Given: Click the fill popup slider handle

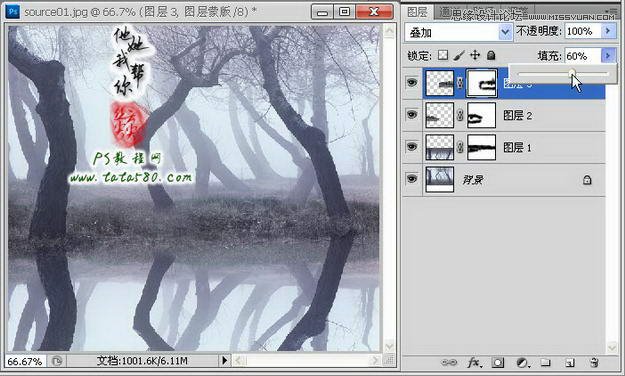Looking at the screenshot, I should tap(572, 73).
